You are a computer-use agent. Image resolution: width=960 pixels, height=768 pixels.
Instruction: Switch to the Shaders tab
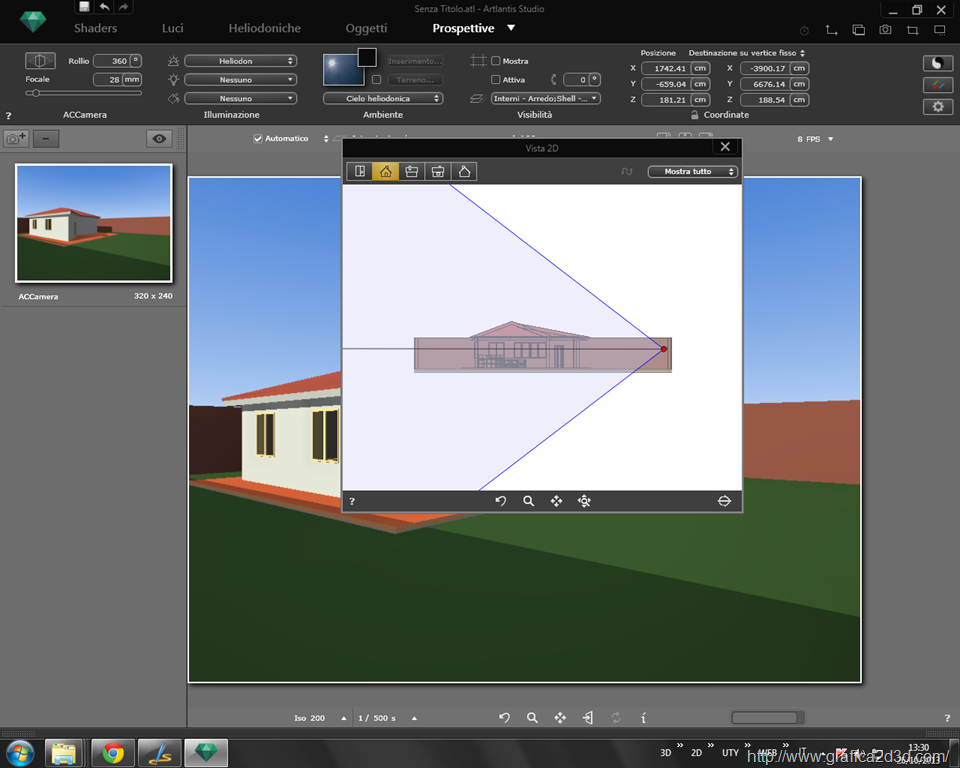click(95, 28)
